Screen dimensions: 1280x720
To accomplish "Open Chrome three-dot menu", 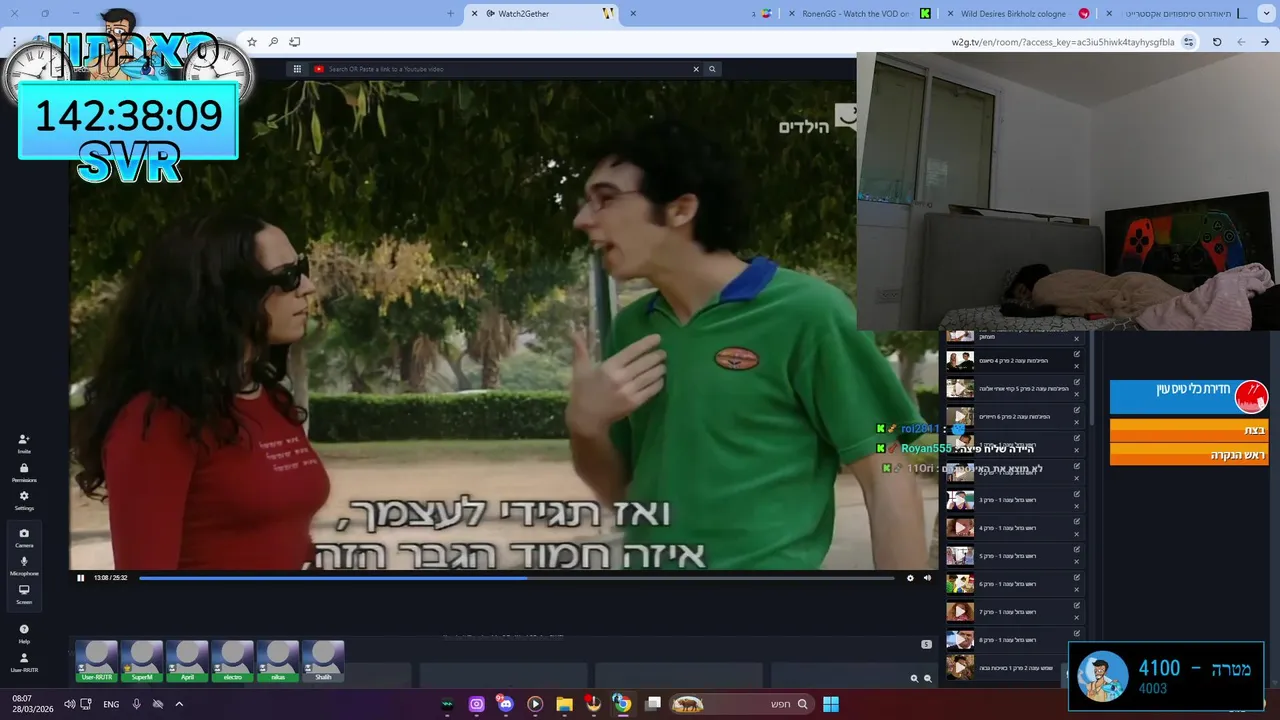I will click(x=14, y=42).
